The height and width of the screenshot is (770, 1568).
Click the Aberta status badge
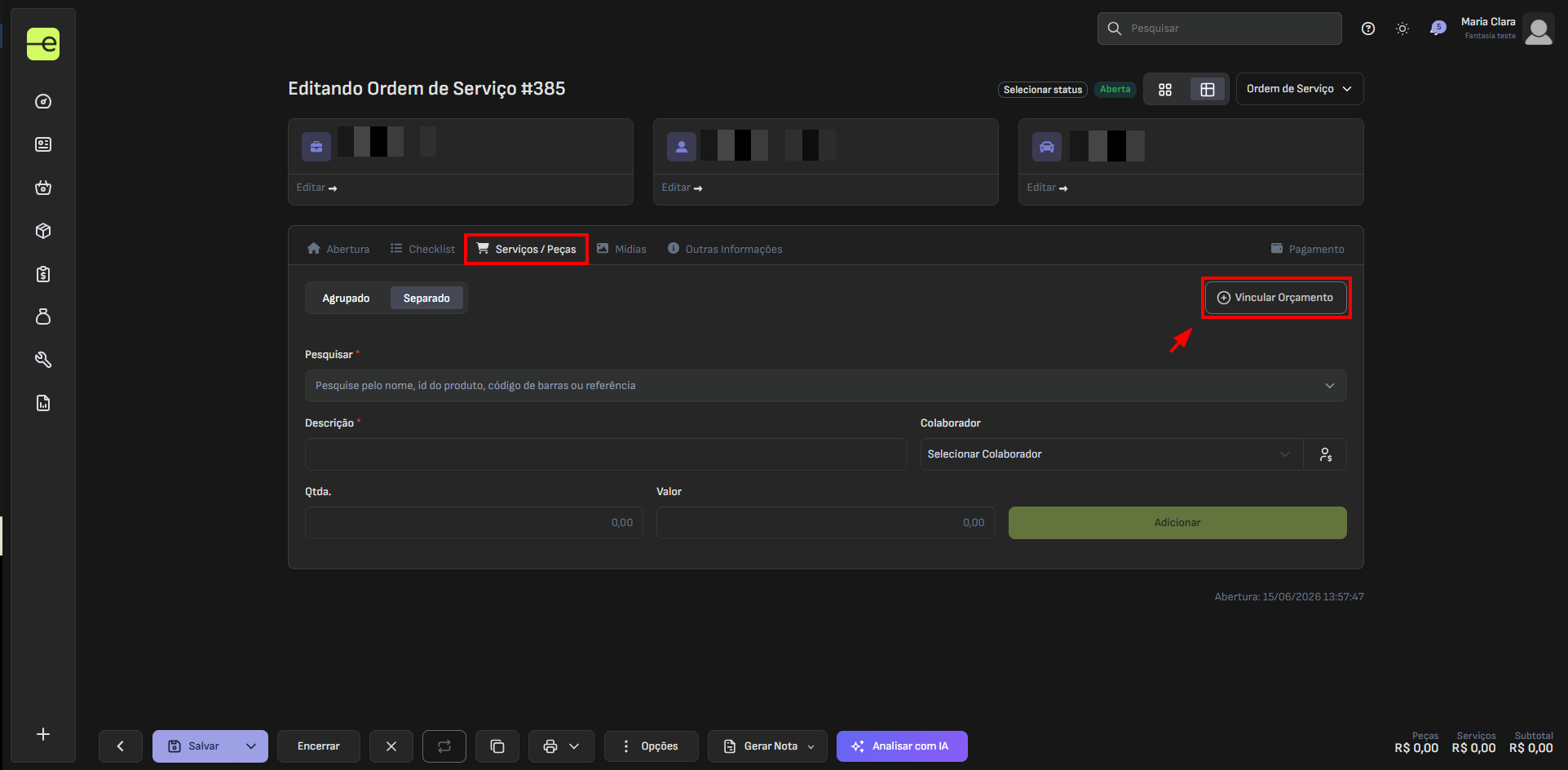pyautogui.click(x=1115, y=90)
